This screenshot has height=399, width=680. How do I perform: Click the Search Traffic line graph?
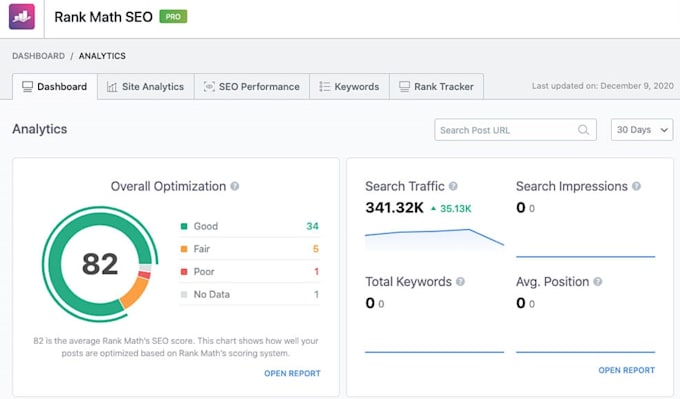[x=434, y=240]
